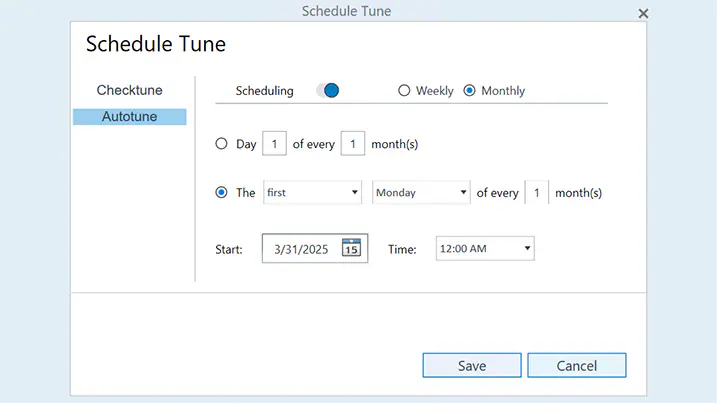Select the 'The first Monday' radio option

(x=221, y=192)
